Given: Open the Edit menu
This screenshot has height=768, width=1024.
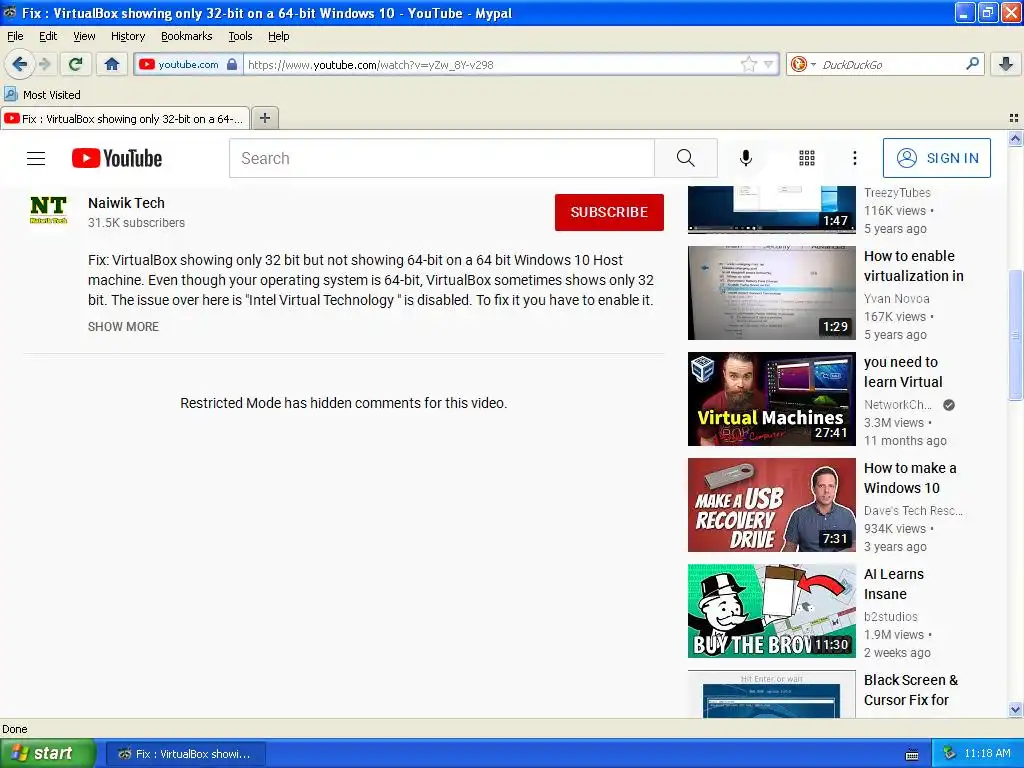Looking at the screenshot, I should (x=48, y=36).
